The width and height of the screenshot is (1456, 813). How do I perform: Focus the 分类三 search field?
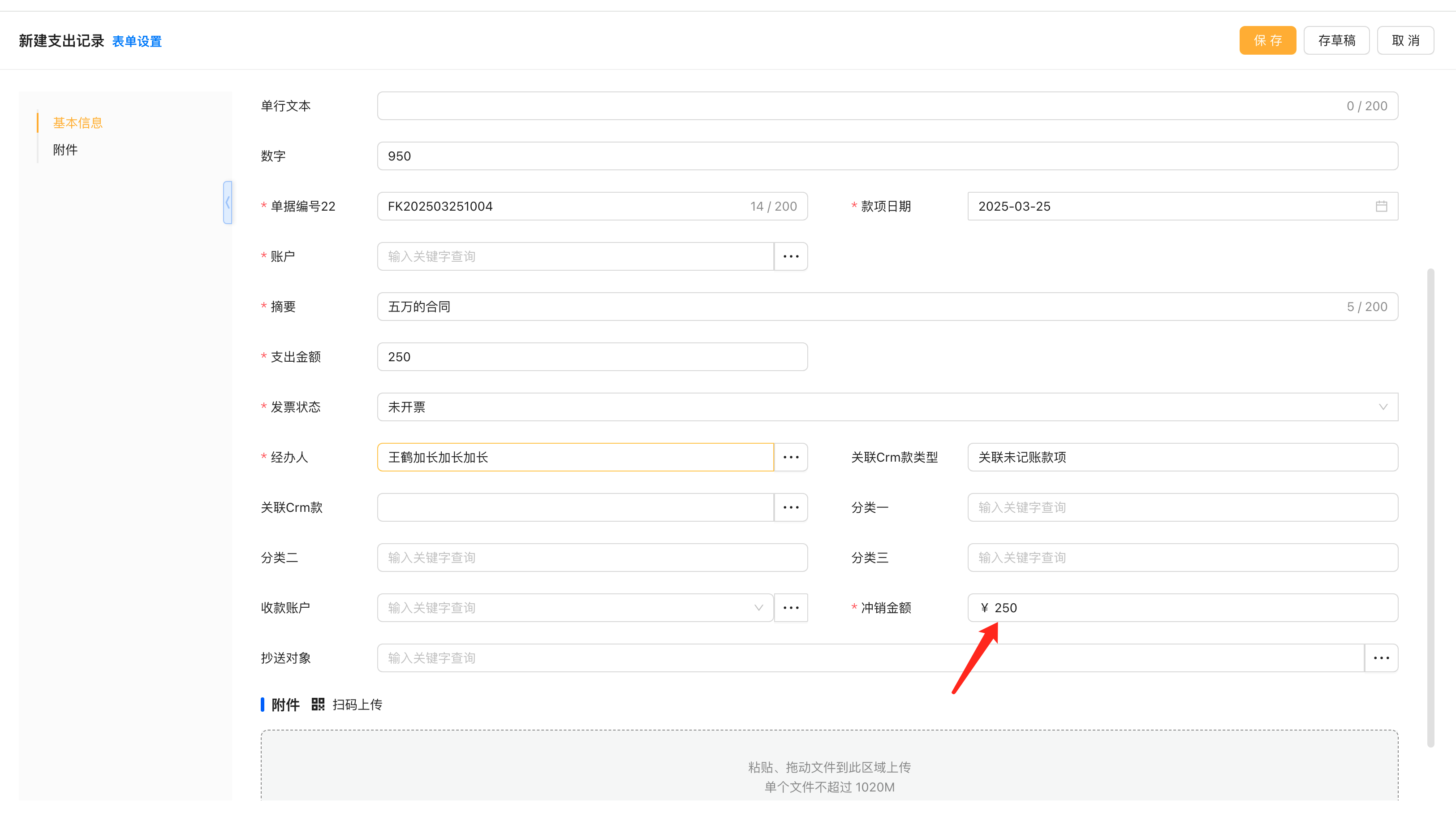click(x=1183, y=558)
